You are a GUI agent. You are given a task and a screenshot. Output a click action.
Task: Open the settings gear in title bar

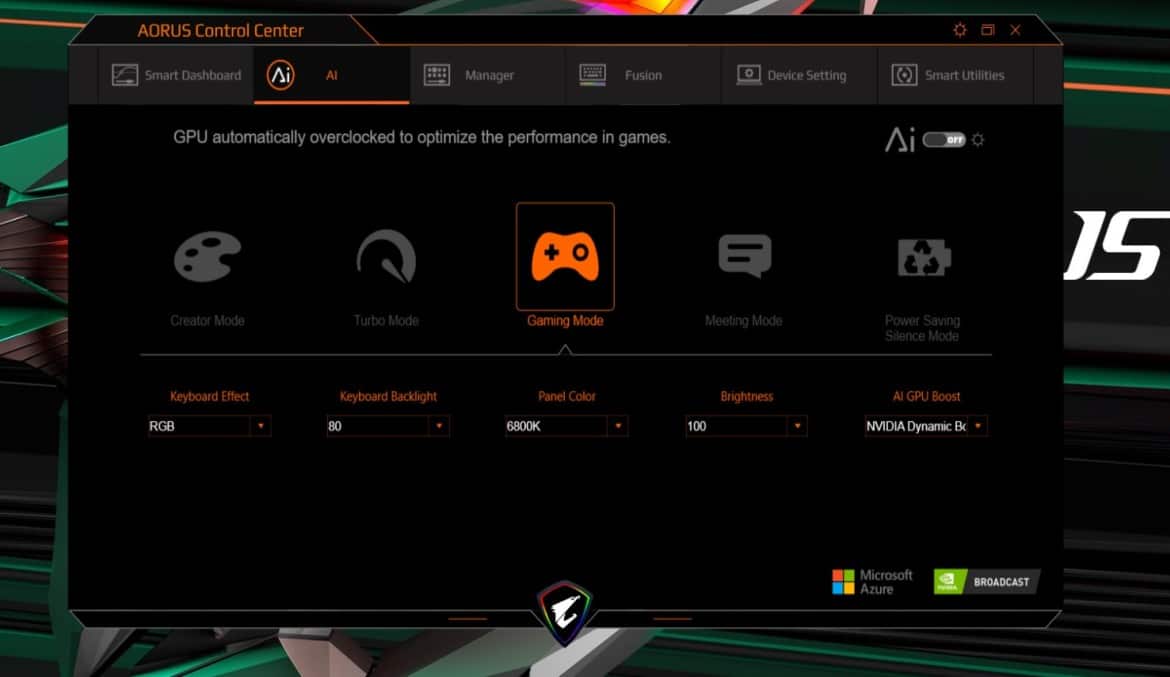click(x=960, y=30)
